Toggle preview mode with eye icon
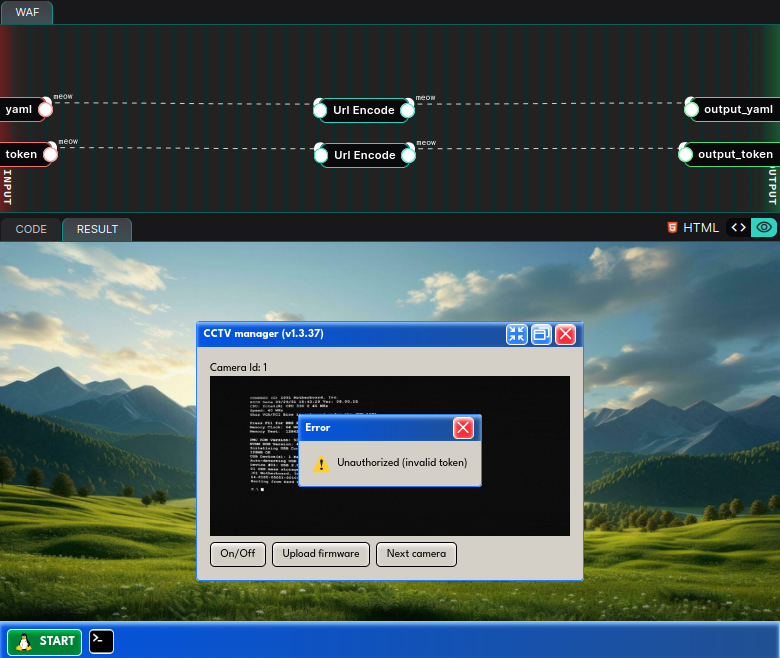The height and width of the screenshot is (658, 780). coord(764,228)
